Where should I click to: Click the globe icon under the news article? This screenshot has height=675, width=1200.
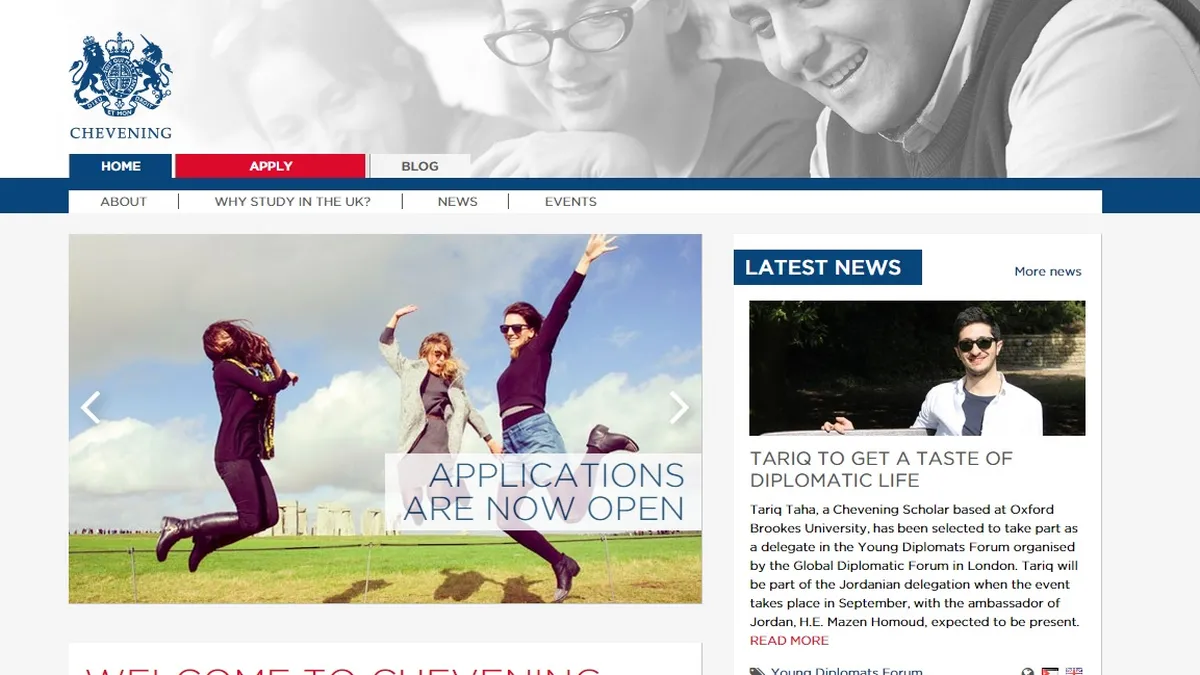(1027, 672)
